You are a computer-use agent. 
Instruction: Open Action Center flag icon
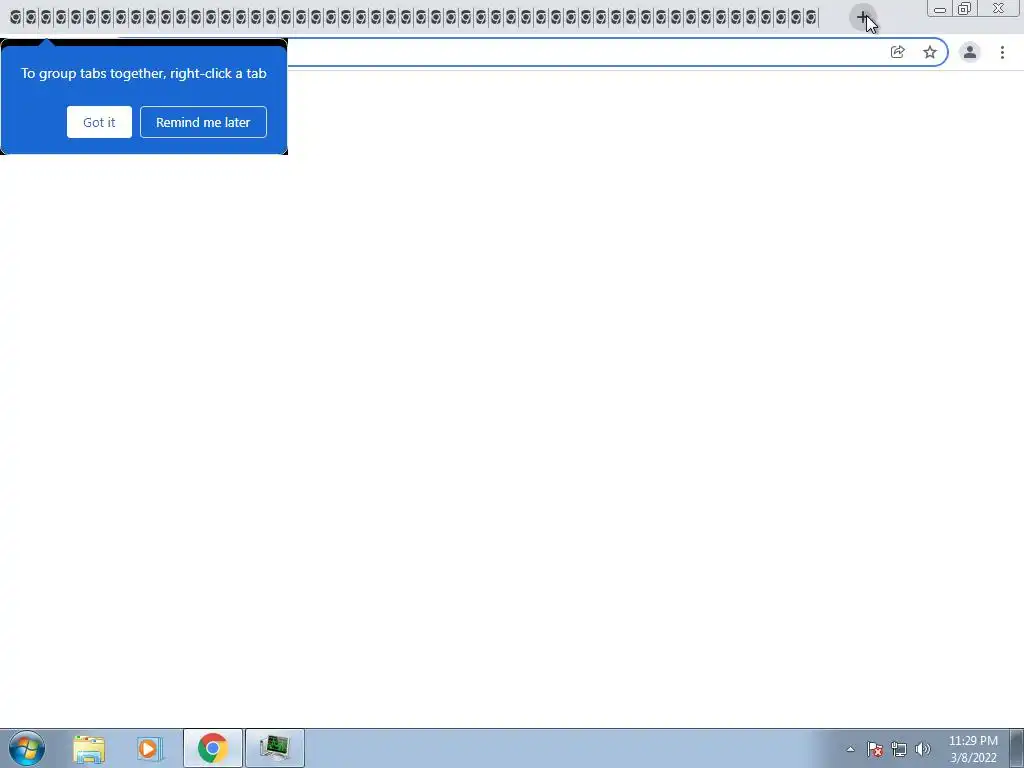pos(875,749)
